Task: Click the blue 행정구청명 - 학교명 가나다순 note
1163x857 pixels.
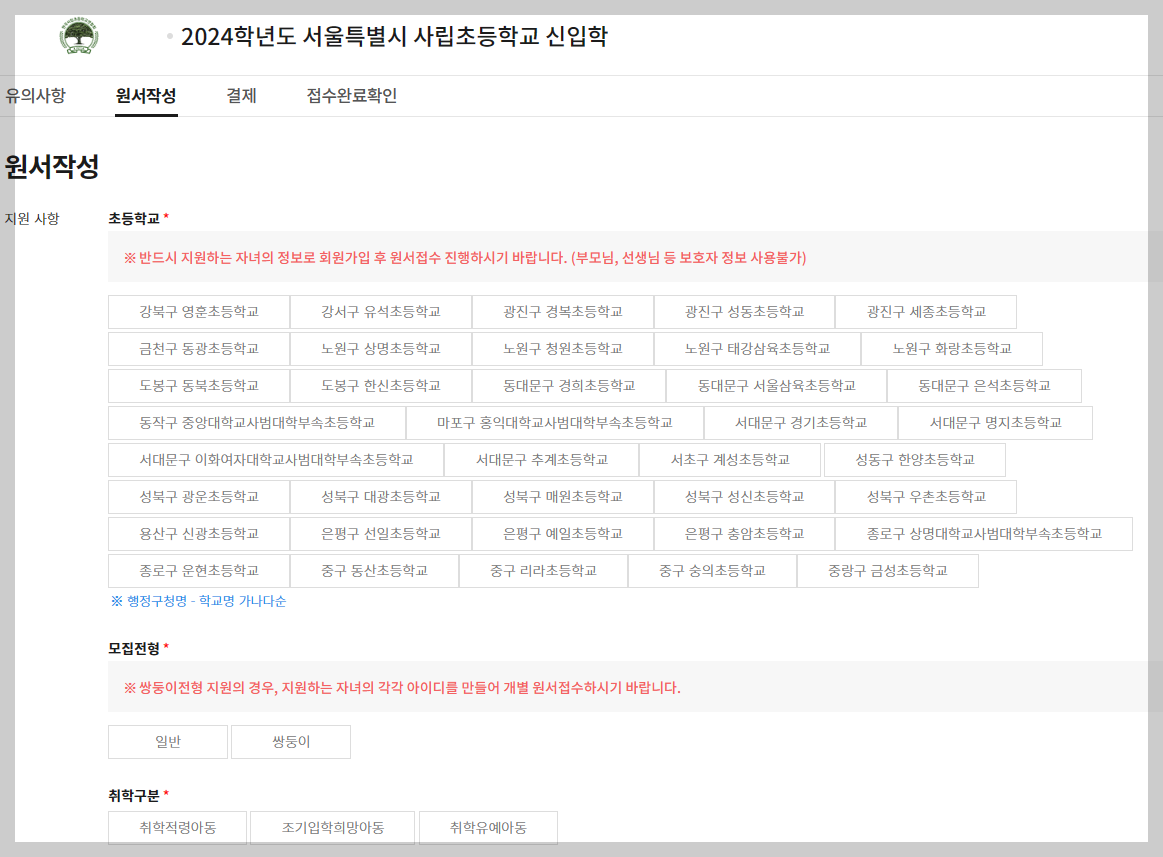Action: (x=198, y=601)
